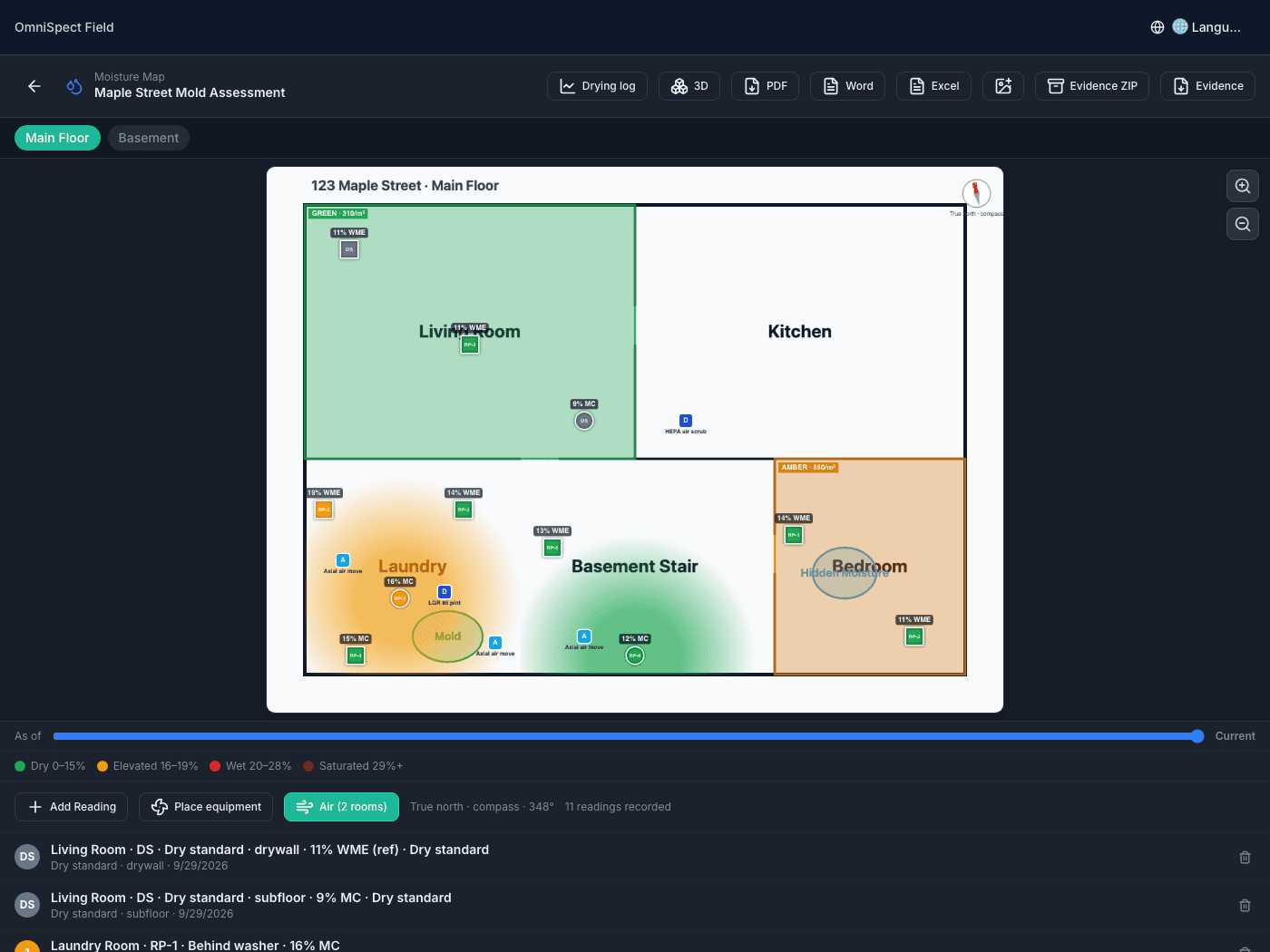Select the 9% MC marker in Living Room

[x=584, y=421]
